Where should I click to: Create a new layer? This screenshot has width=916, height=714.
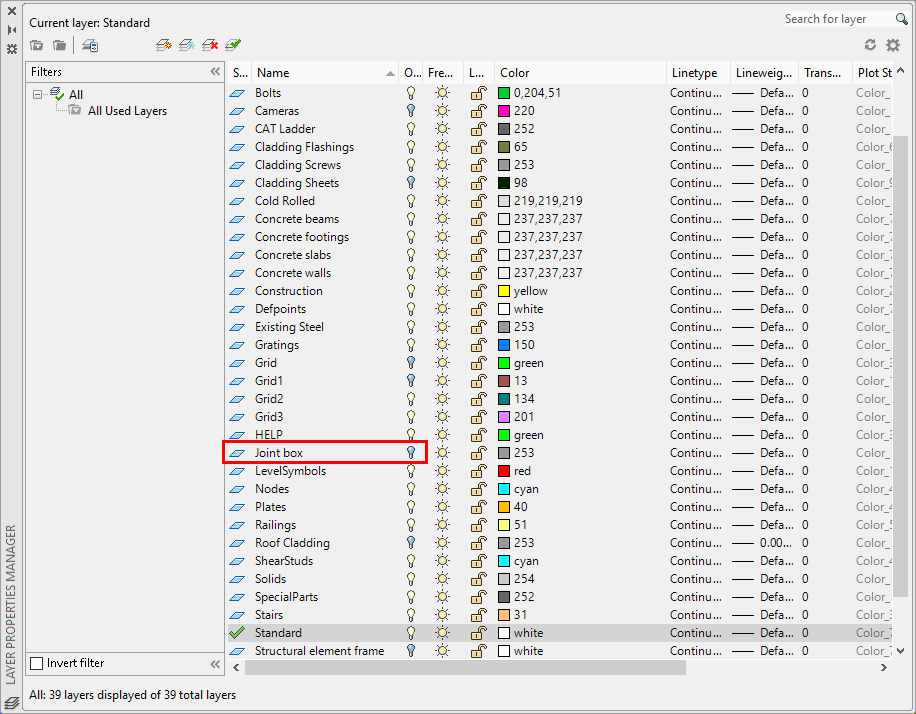163,45
